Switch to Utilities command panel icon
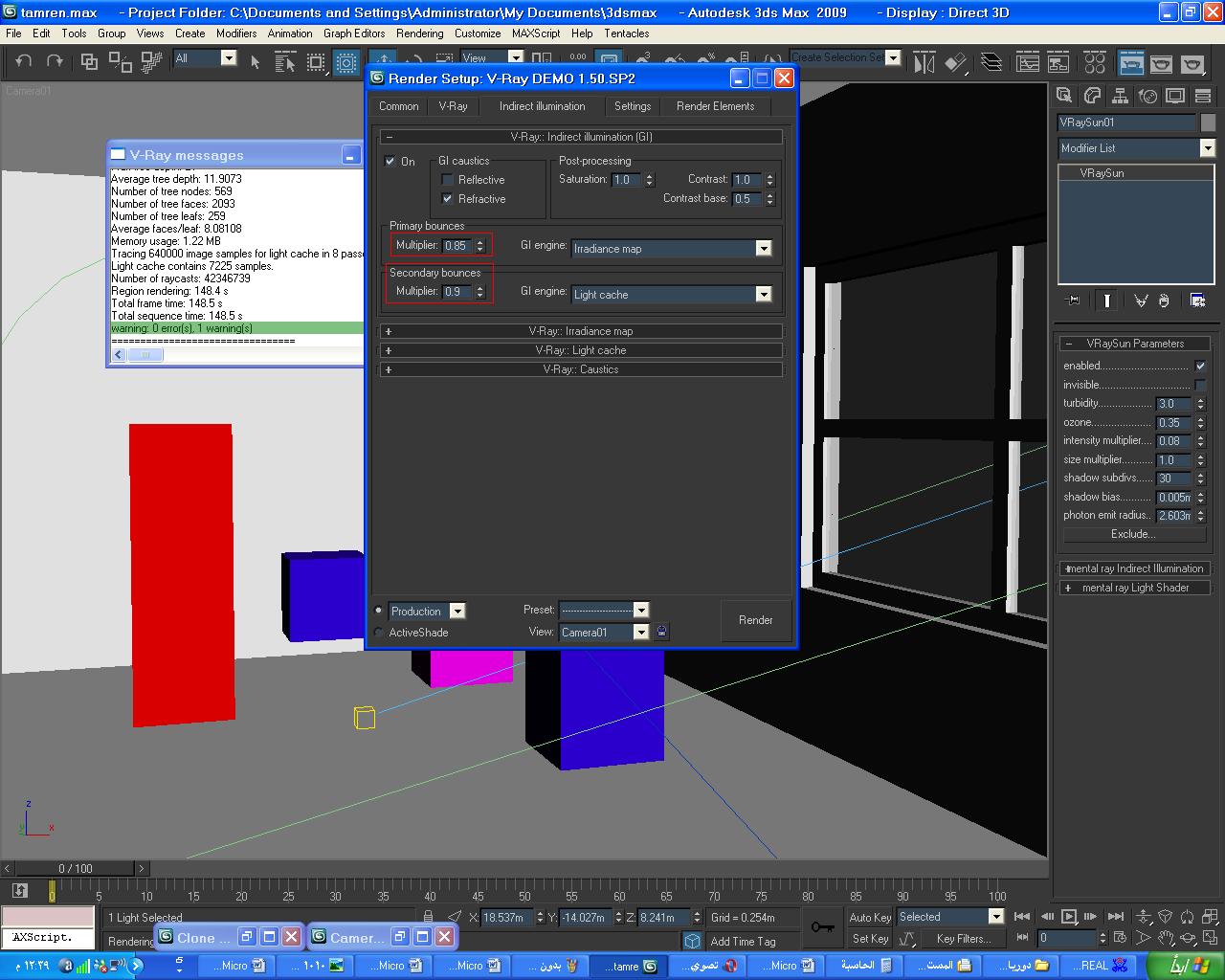 point(1203,95)
